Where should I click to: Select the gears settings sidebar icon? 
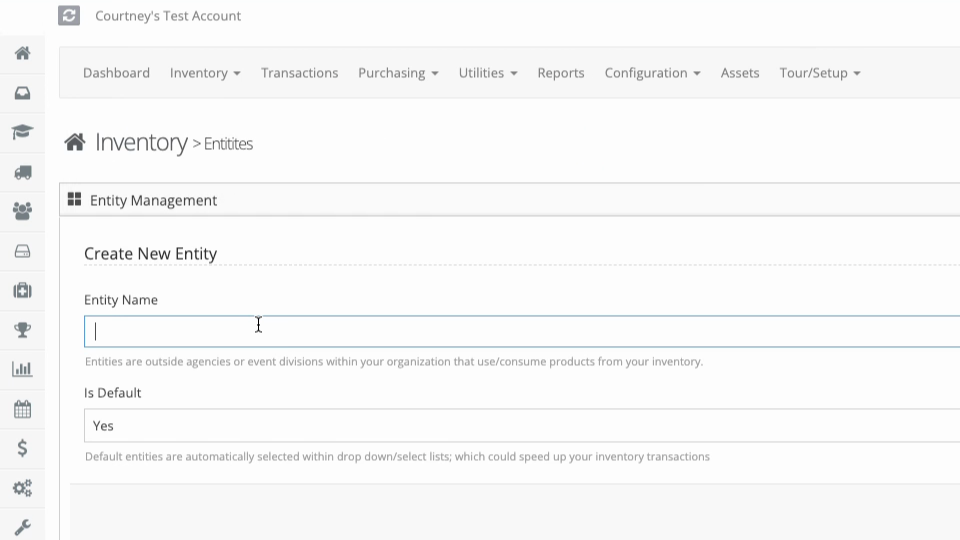[x=23, y=488]
